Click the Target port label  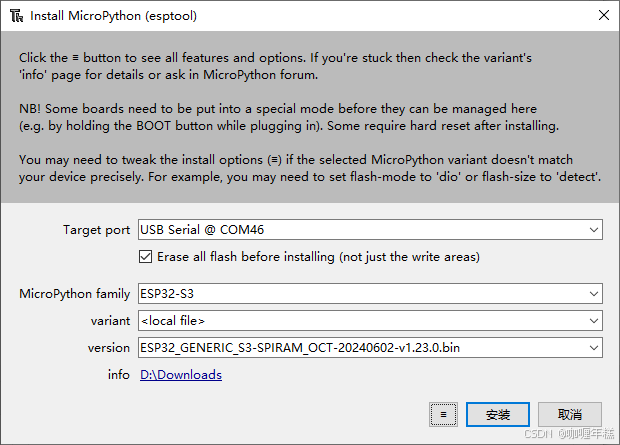click(96, 230)
